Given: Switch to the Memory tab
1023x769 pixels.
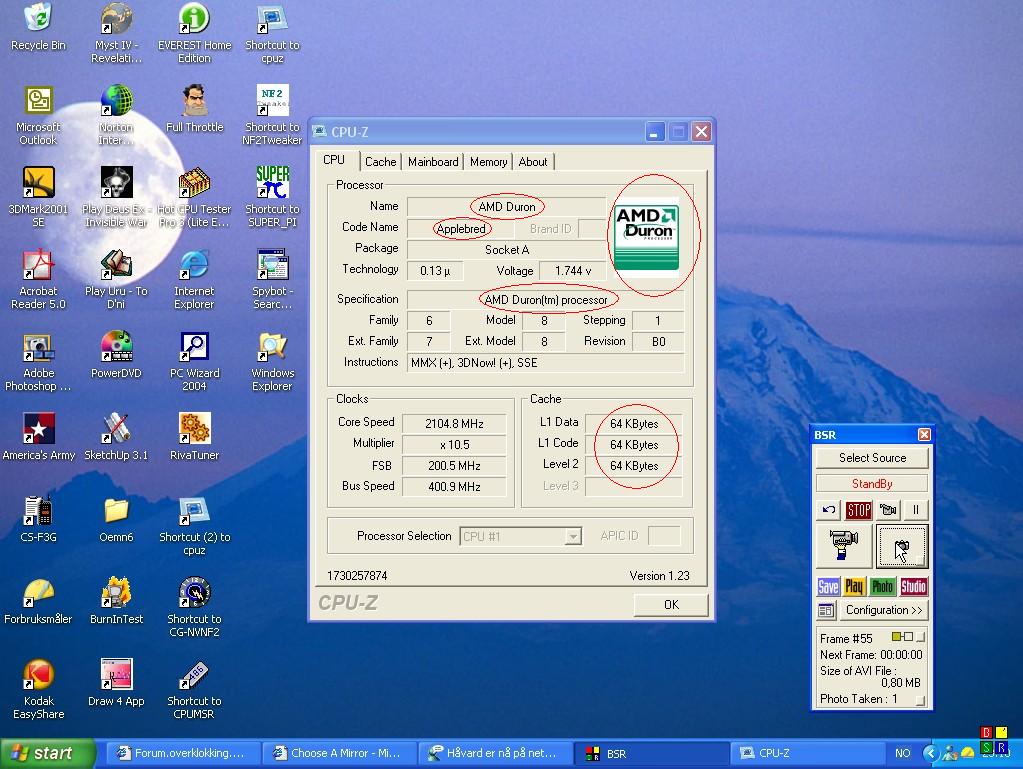Looking at the screenshot, I should point(489,162).
